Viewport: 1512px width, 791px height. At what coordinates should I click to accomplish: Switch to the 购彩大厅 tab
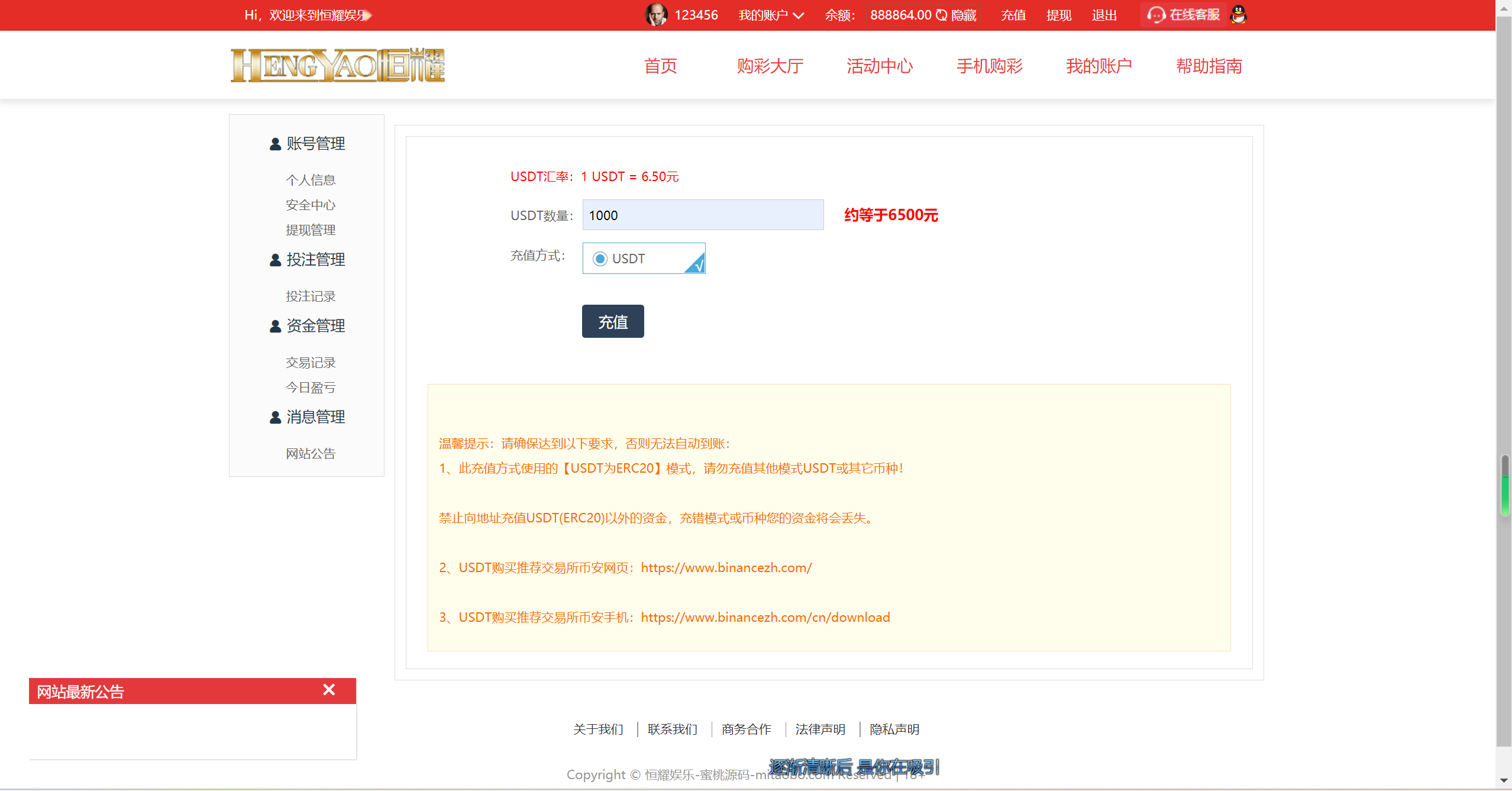pyautogui.click(x=770, y=66)
